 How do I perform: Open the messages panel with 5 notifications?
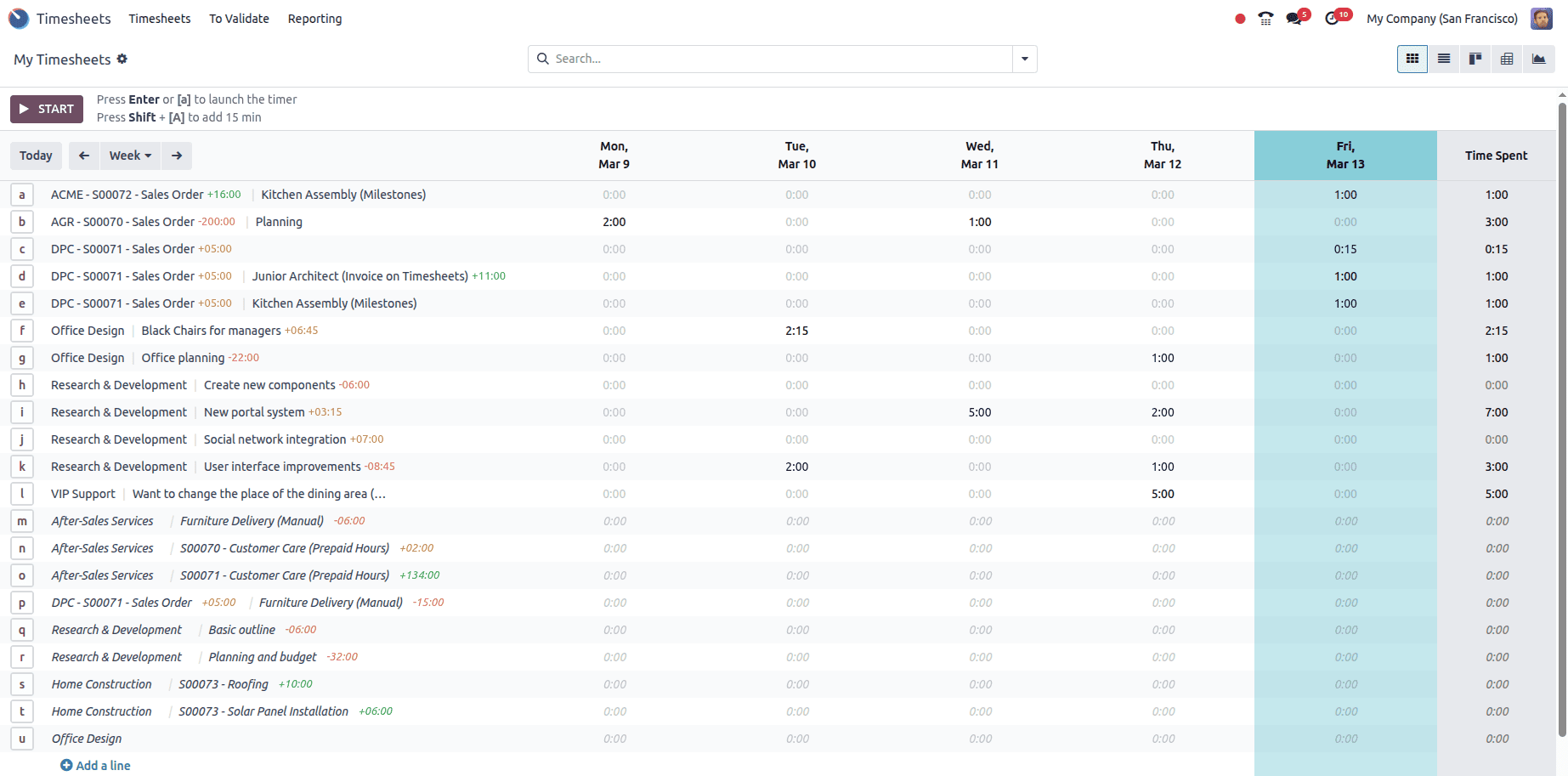tap(1294, 17)
